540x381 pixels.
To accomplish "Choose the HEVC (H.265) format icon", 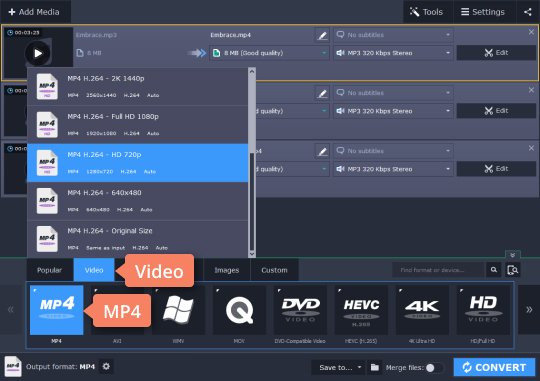I will 361,310.
